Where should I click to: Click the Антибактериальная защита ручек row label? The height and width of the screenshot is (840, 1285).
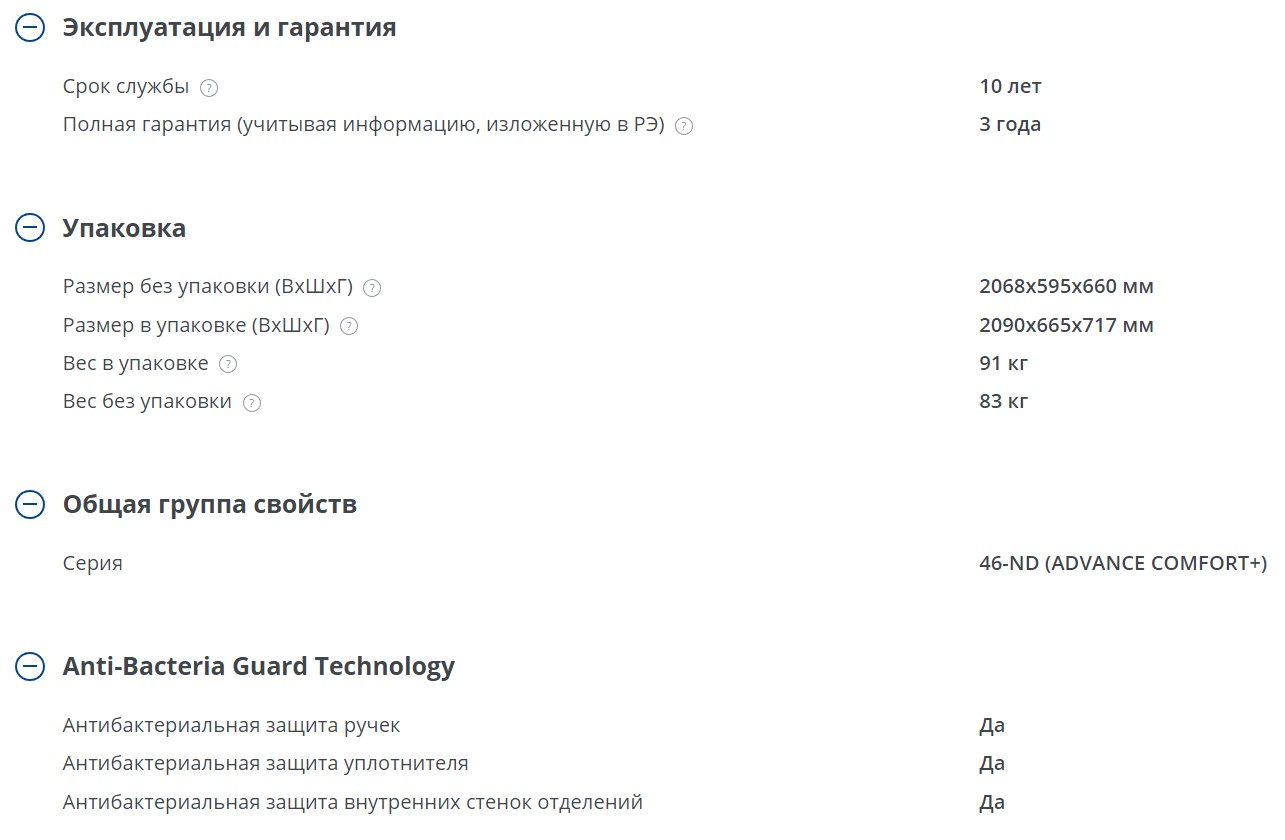(x=231, y=725)
